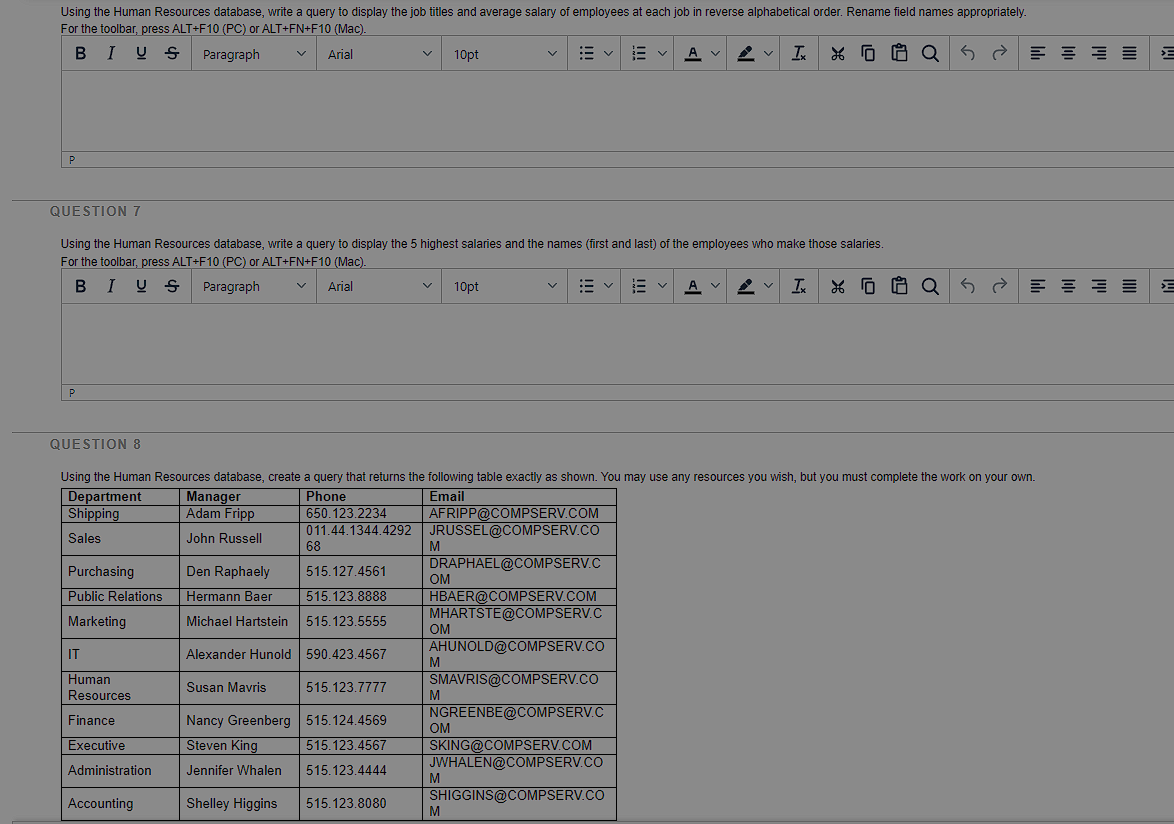Viewport: 1174px width, 824px height.
Task: Click the Undo arrow icon
Action: click(x=967, y=53)
